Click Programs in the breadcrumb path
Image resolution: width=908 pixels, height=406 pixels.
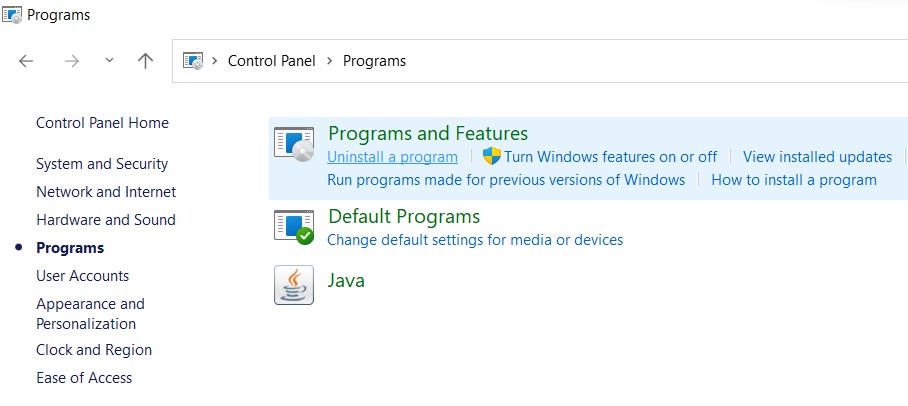point(374,61)
